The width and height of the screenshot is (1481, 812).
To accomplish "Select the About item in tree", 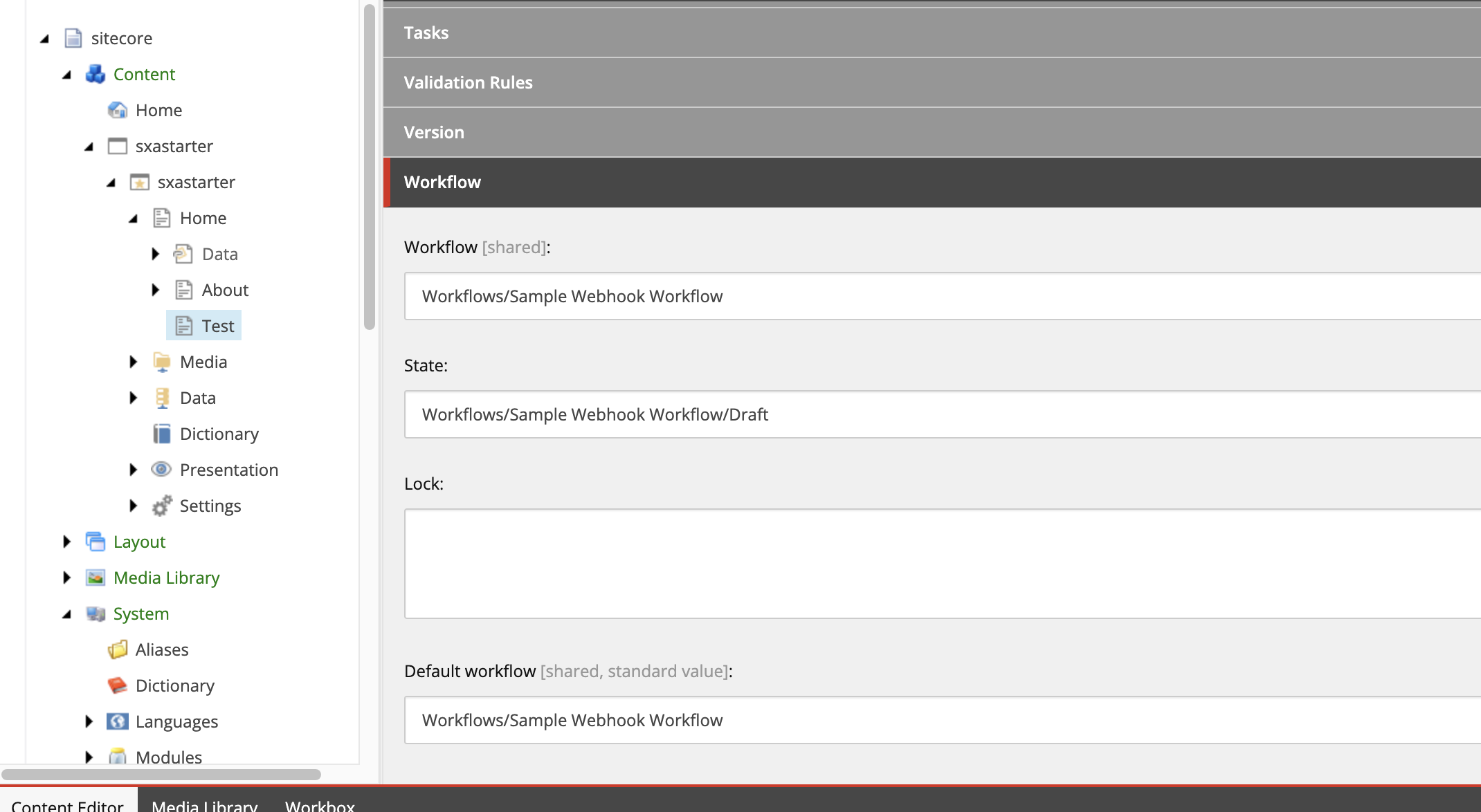I will tap(225, 290).
